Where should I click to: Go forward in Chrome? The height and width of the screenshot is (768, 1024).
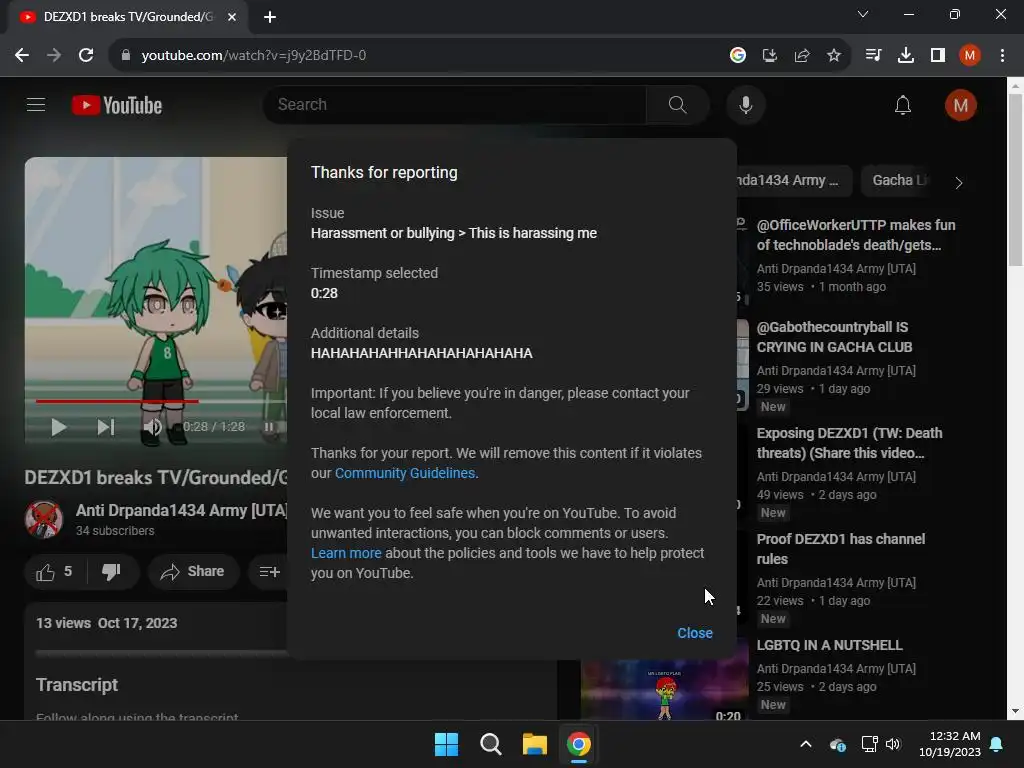(x=54, y=56)
